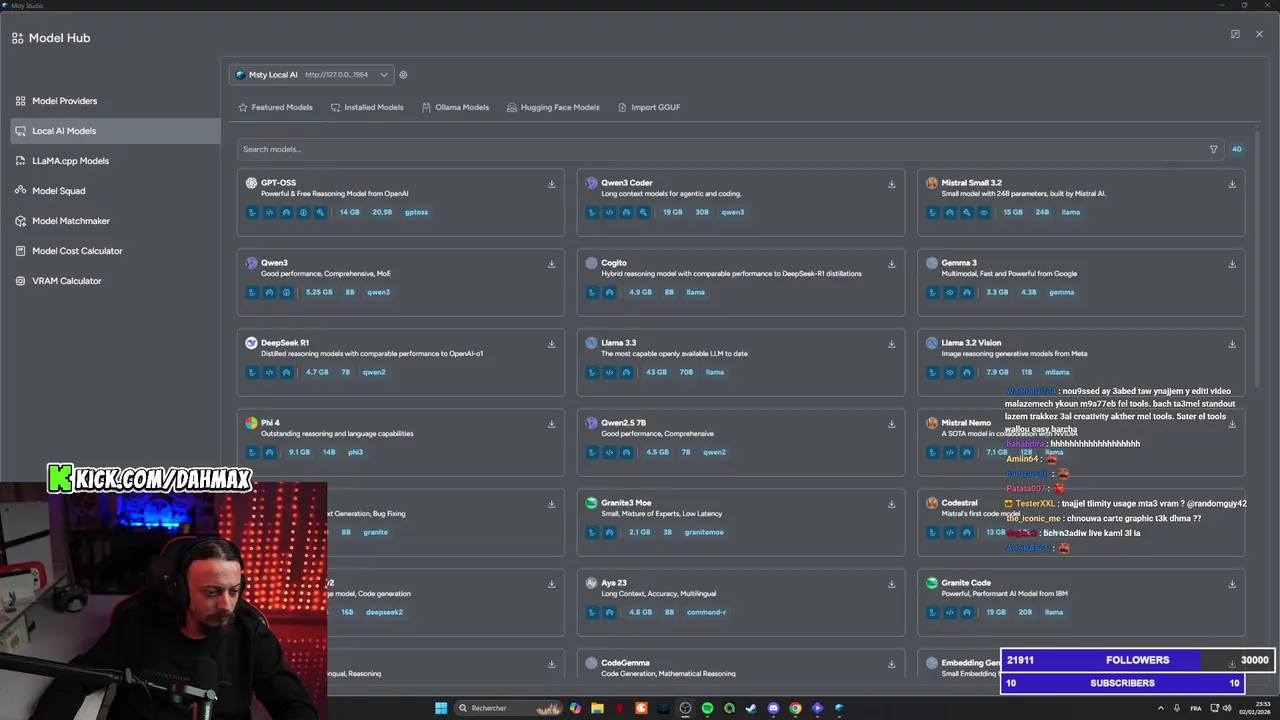Screen dimensions: 1280x720
Task: Open Spotify from the taskbar
Action: click(x=707, y=708)
